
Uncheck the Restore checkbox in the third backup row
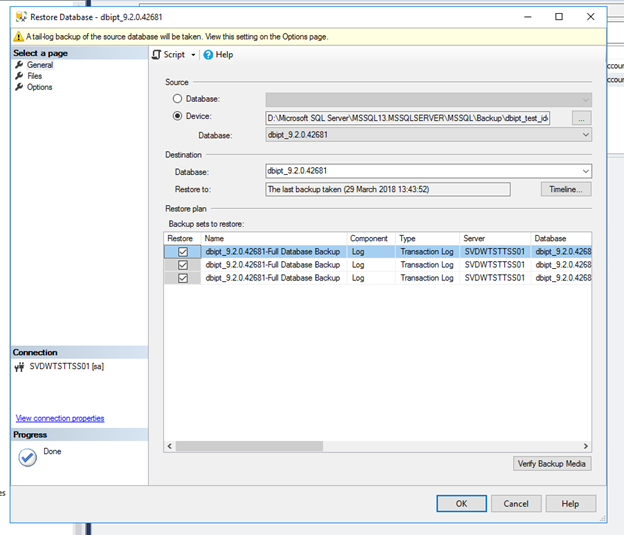[x=183, y=278]
